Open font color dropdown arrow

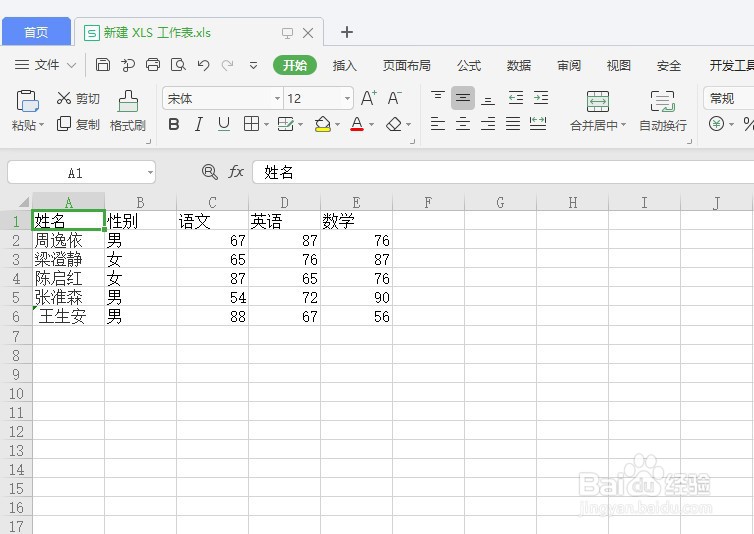[x=371, y=125]
